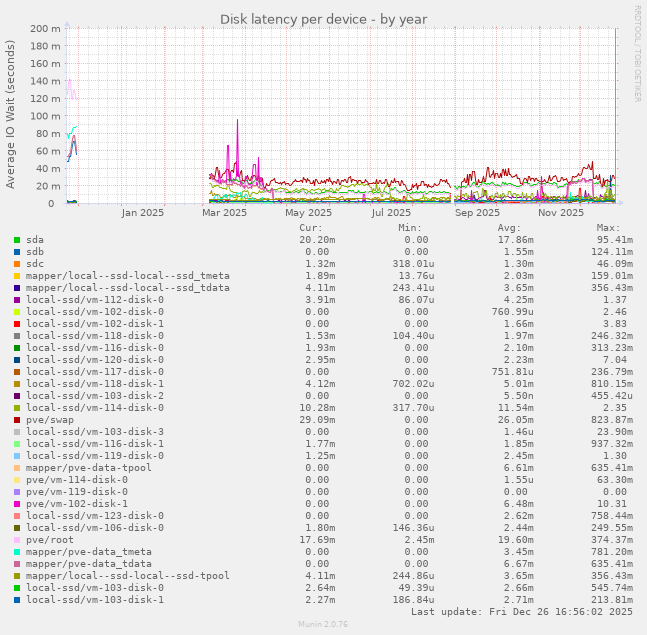Click the 'Nov 2025' axis label
This screenshot has height=635, width=647.
[561, 212]
